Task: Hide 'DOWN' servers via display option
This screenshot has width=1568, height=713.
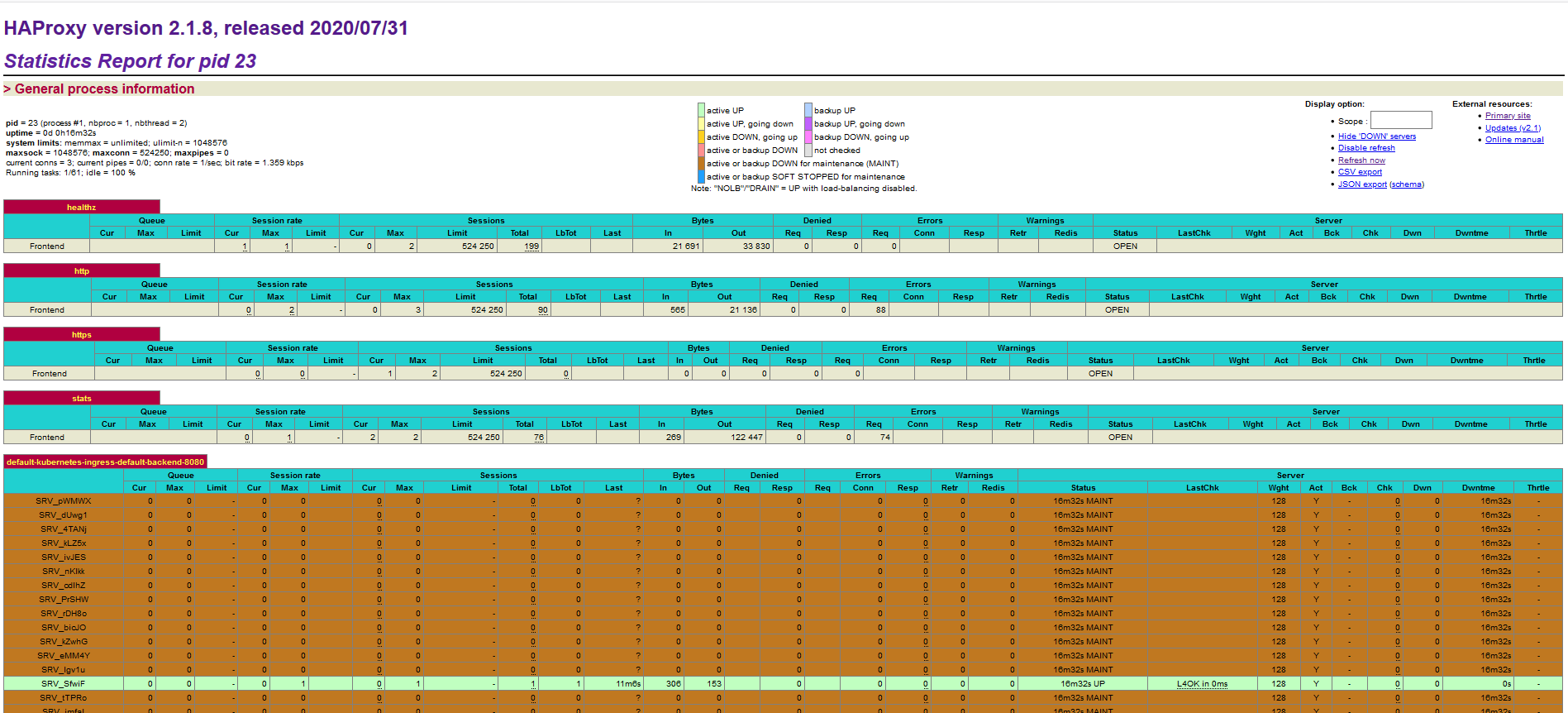Action: [1376, 136]
